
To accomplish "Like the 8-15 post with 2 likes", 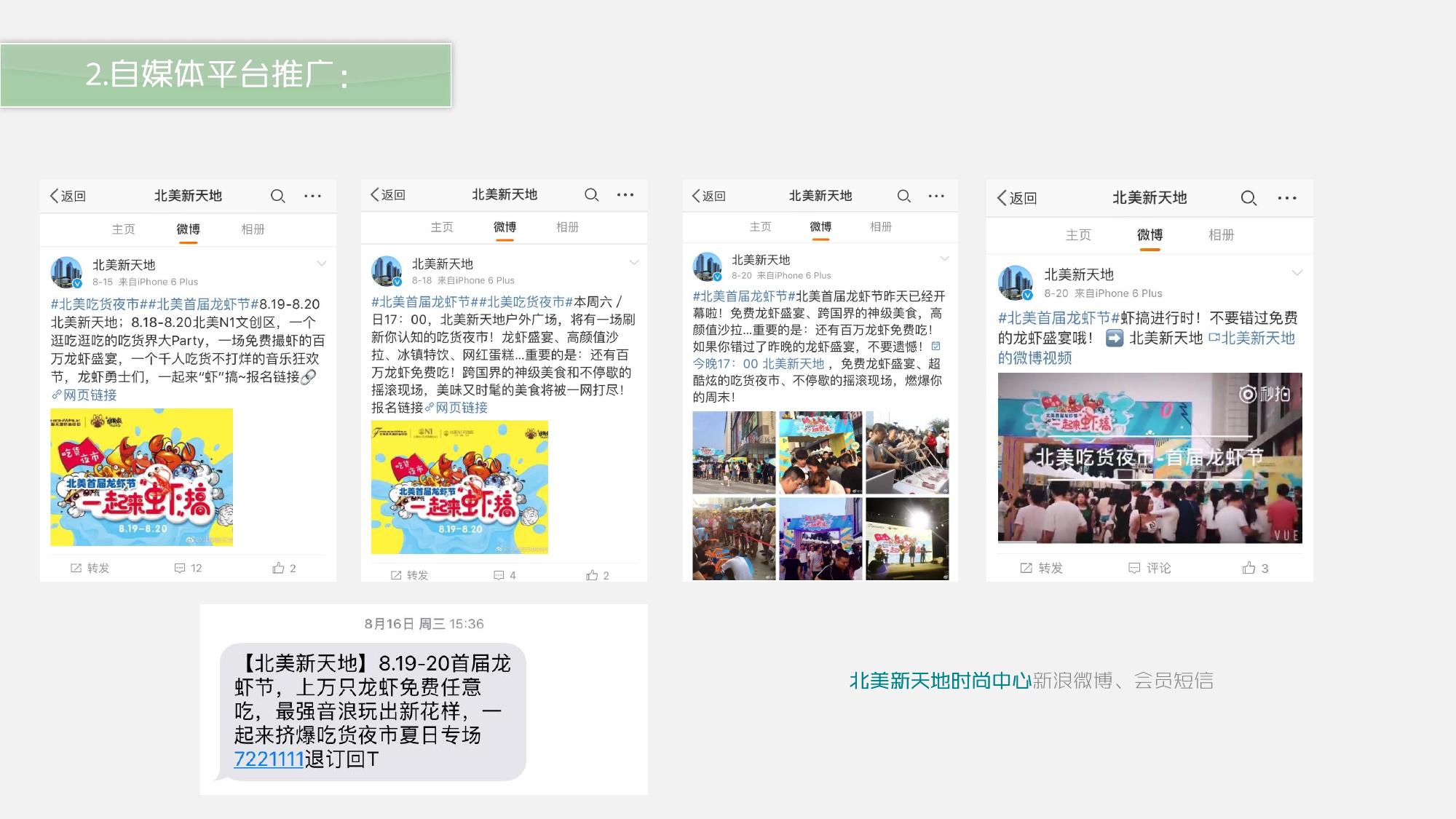I will click(x=284, y=568).
